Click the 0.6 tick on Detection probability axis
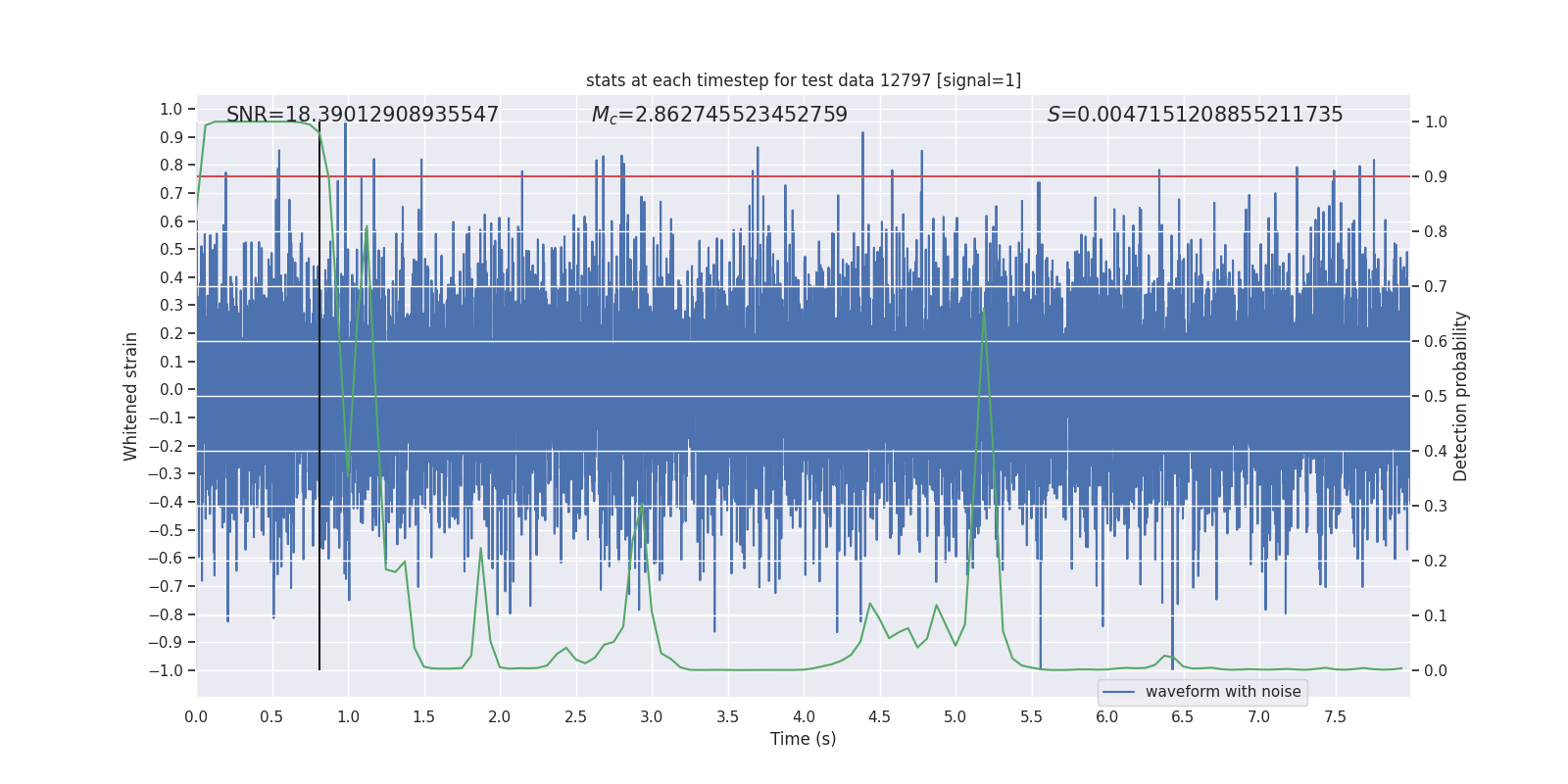 (1436, 342)
